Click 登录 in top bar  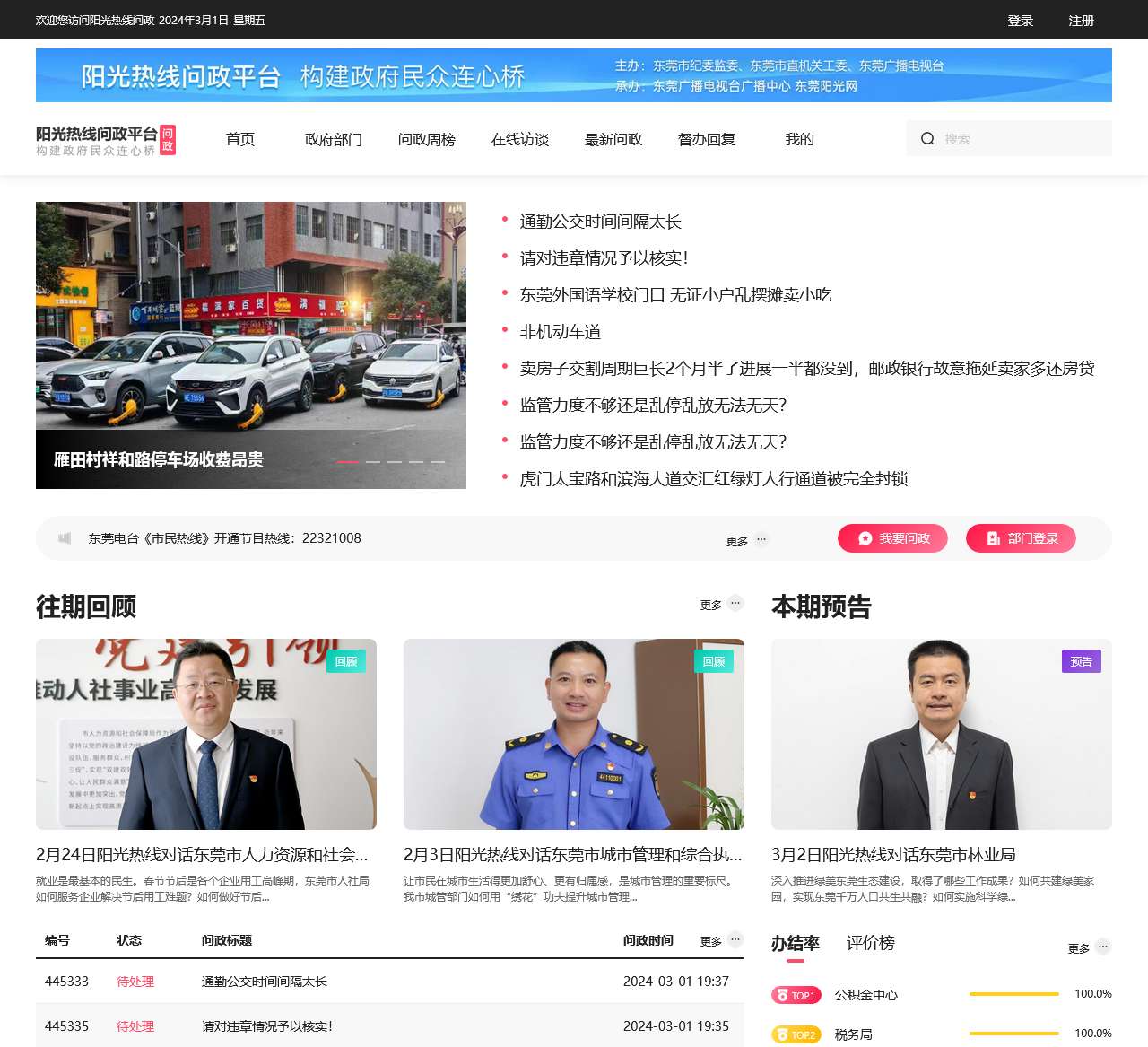pos(1021,21)
